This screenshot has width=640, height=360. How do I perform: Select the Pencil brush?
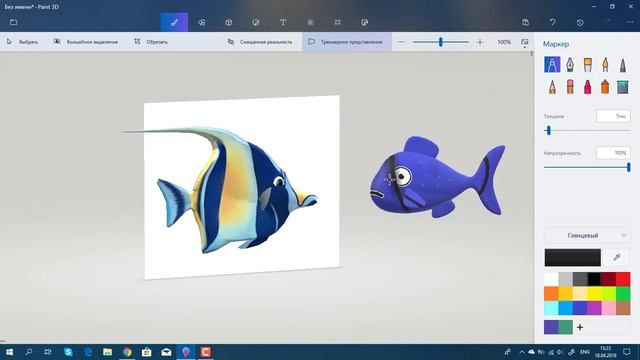point(552,87)
